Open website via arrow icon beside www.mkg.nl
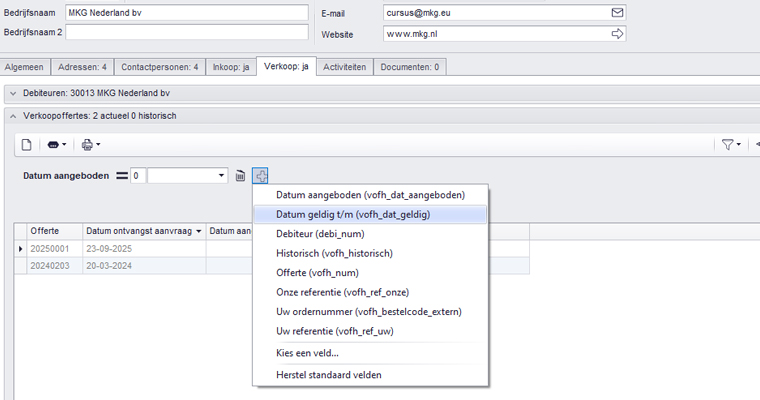 tap(617, 33)
